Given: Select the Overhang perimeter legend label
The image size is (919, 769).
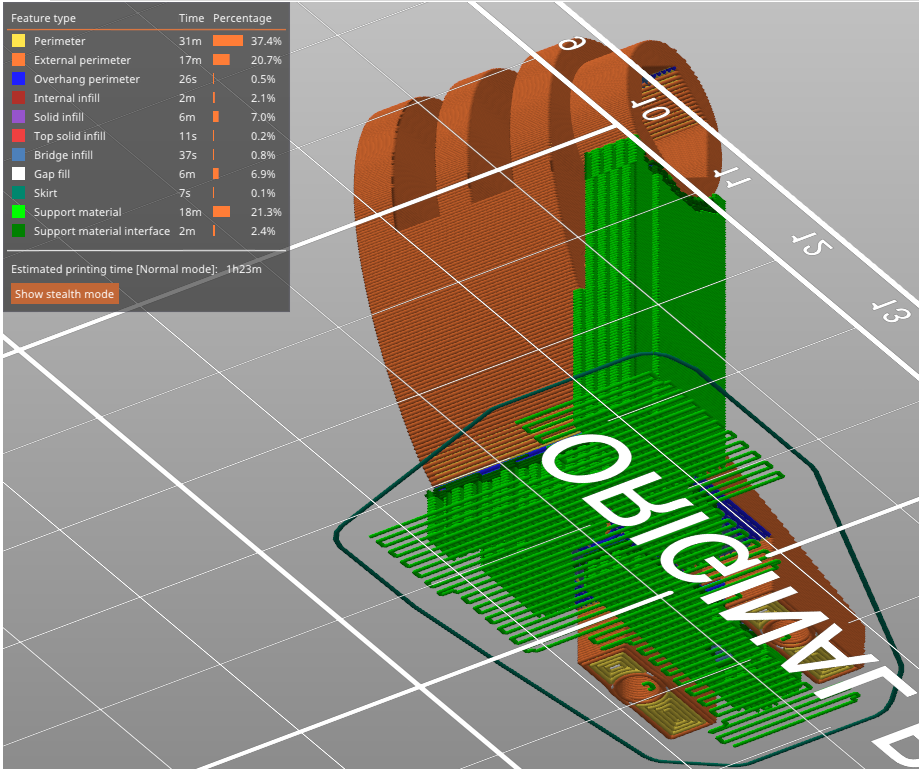Looking at the screenshot, I should [87, 79].
